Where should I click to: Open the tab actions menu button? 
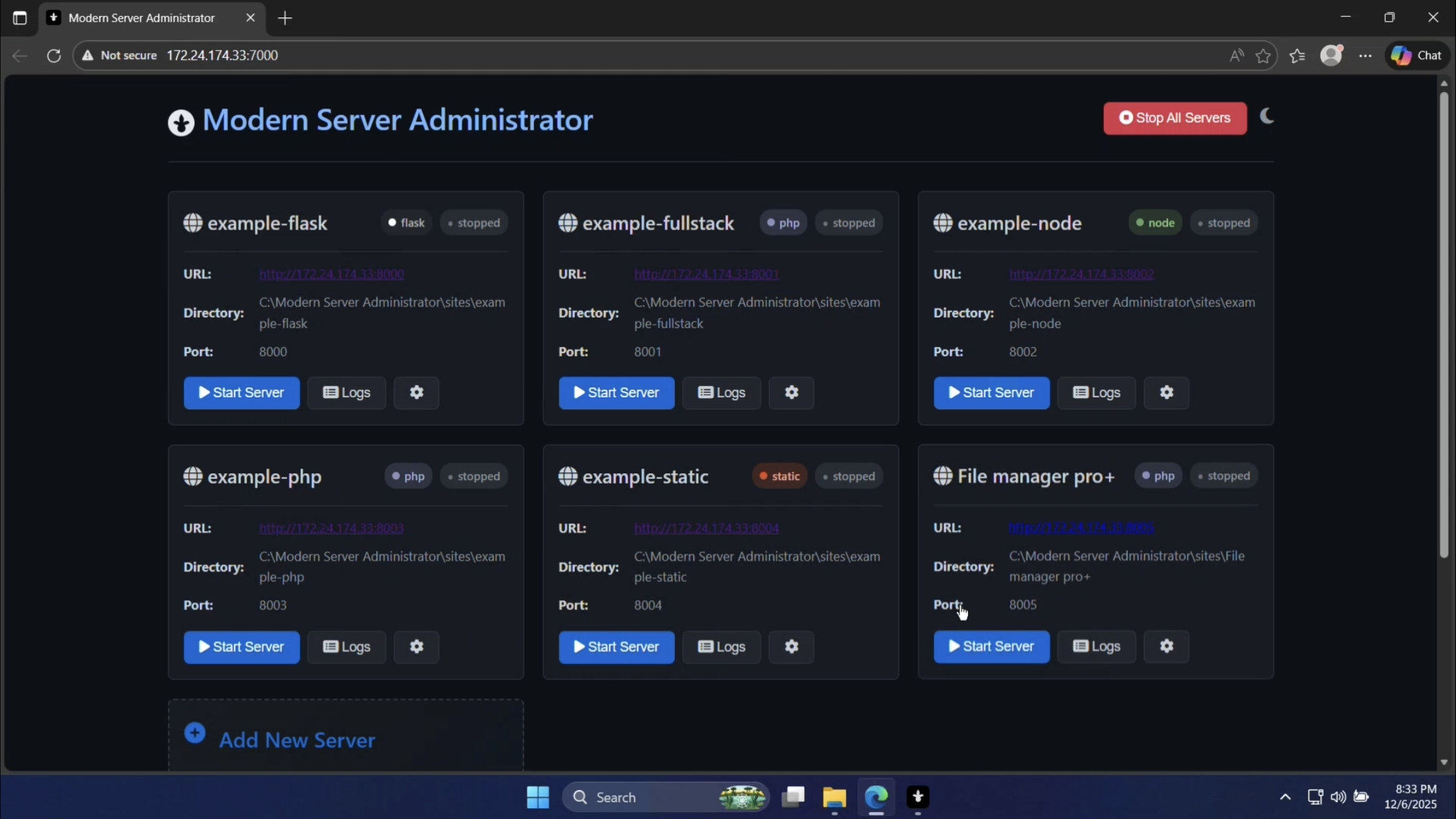point(19,18)
